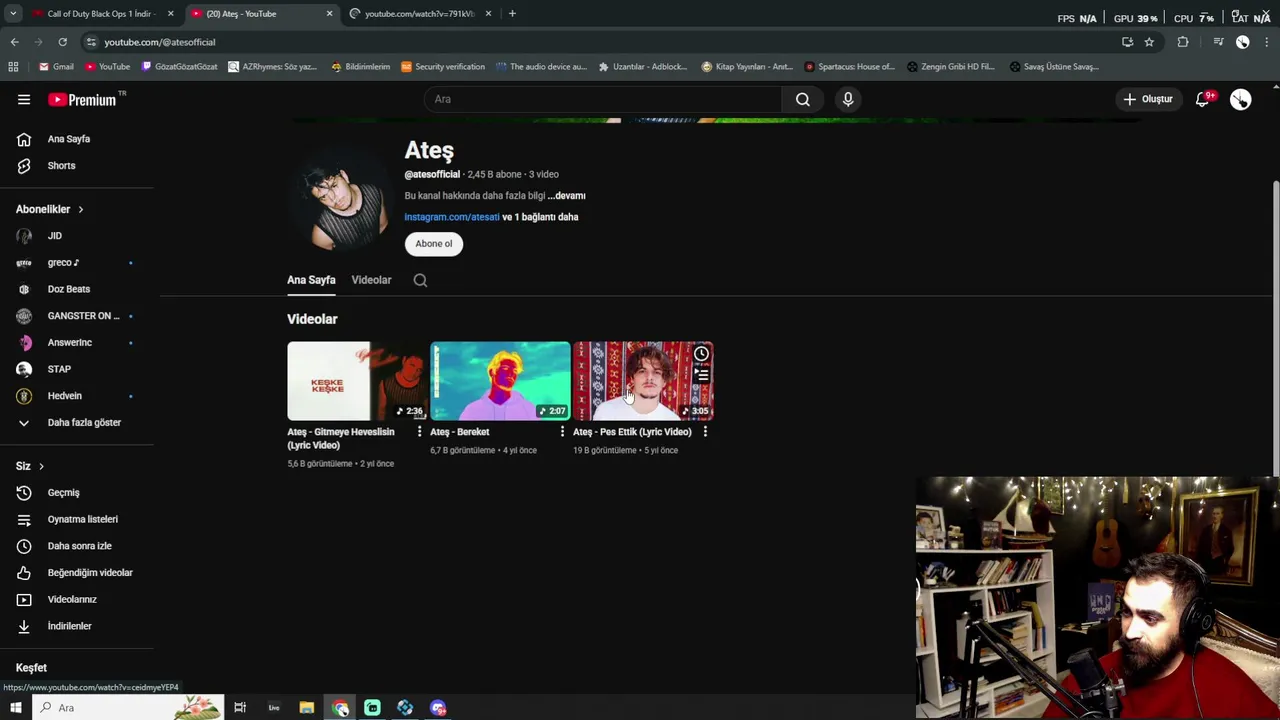Reload the page in Chrome

[x=62, y=42]
